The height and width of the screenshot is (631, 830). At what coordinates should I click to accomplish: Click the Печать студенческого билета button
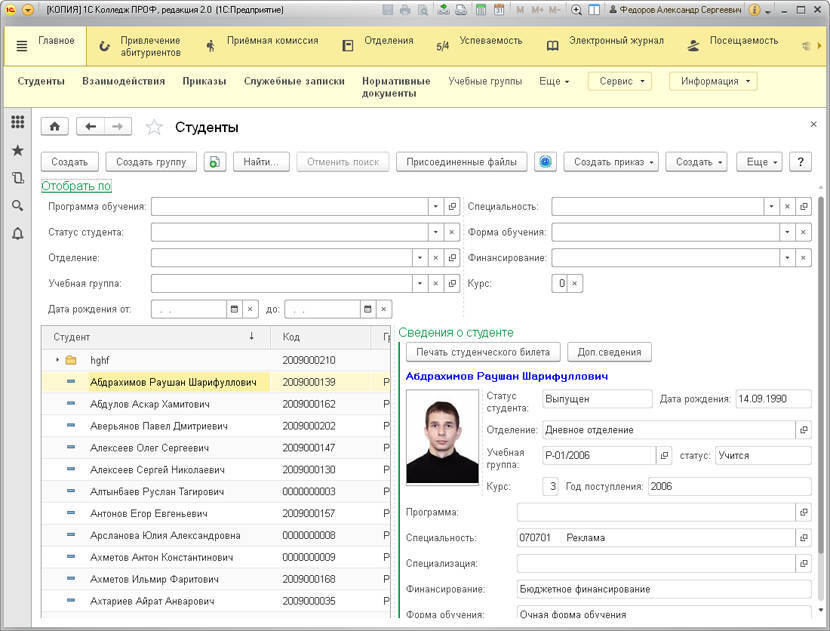click(x=483, y=352)
